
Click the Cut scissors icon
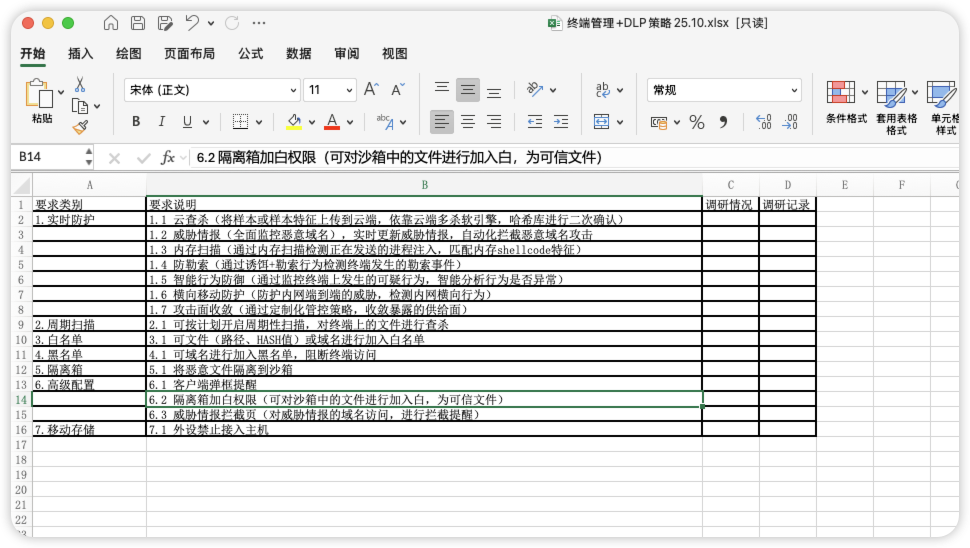tap(80, 85)
